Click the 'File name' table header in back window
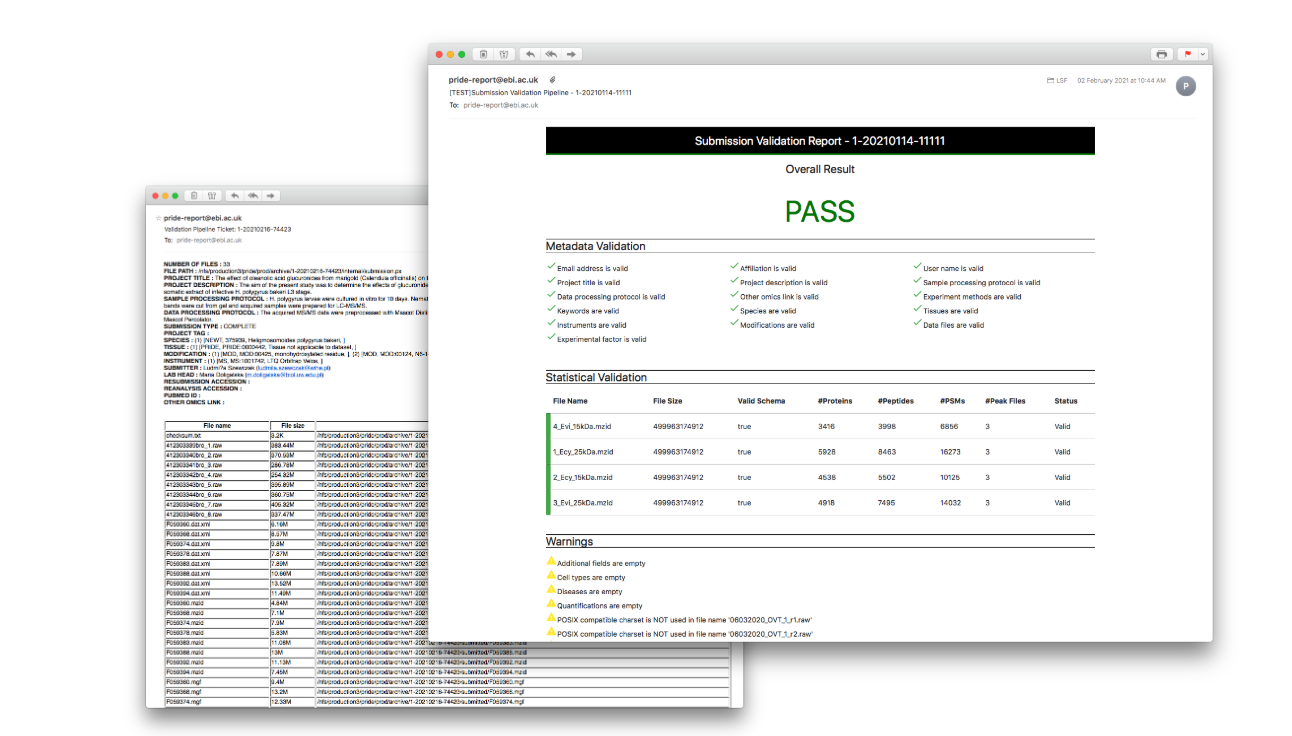1292x736 pixels. point(217,425)
